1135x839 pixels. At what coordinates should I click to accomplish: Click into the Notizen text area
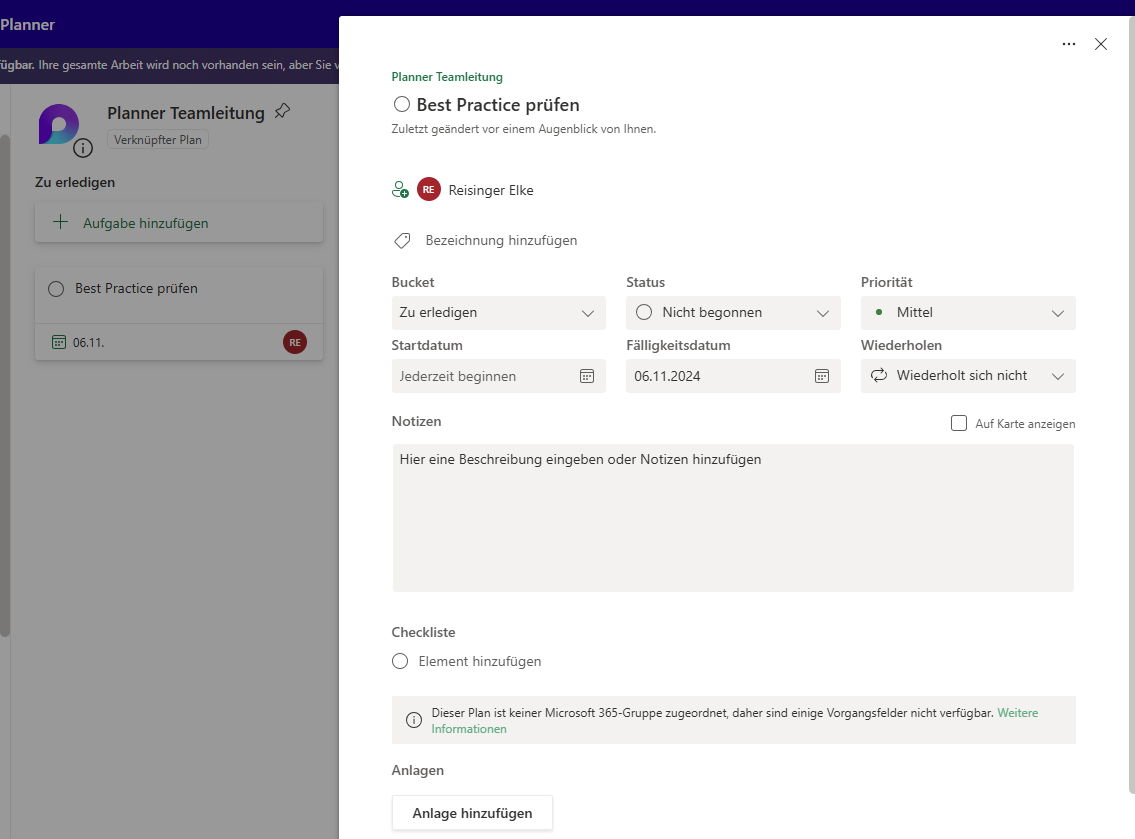[x=733, y=518]
